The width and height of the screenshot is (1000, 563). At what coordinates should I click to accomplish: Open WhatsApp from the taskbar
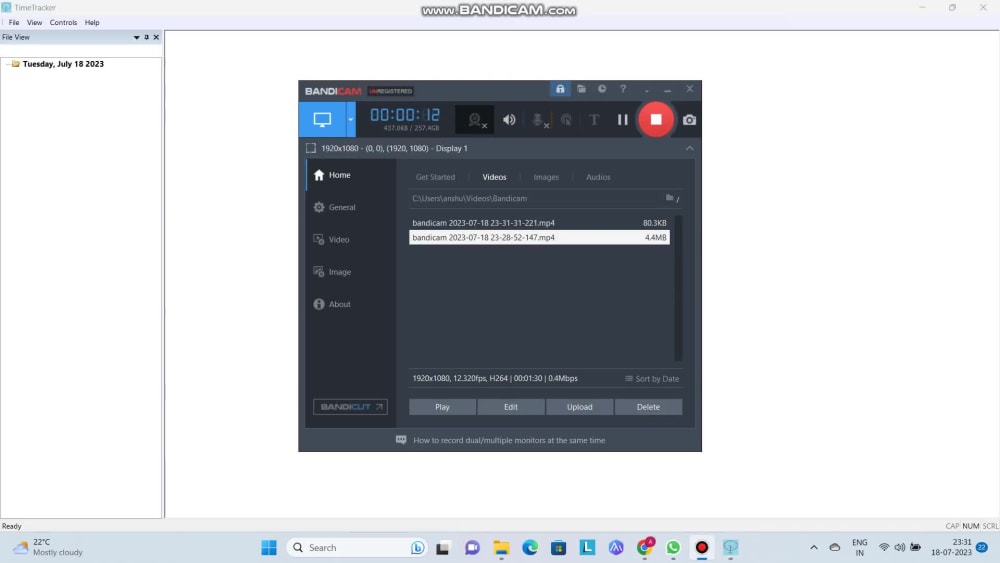pos(673,548)
